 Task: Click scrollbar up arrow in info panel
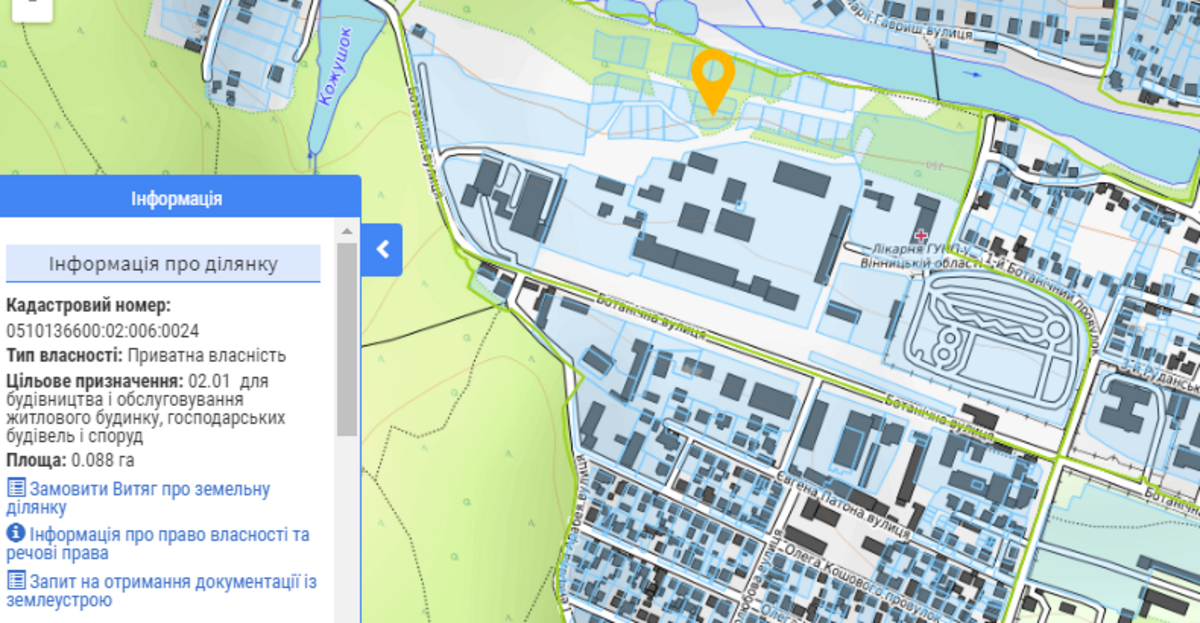tap(347, 230)
